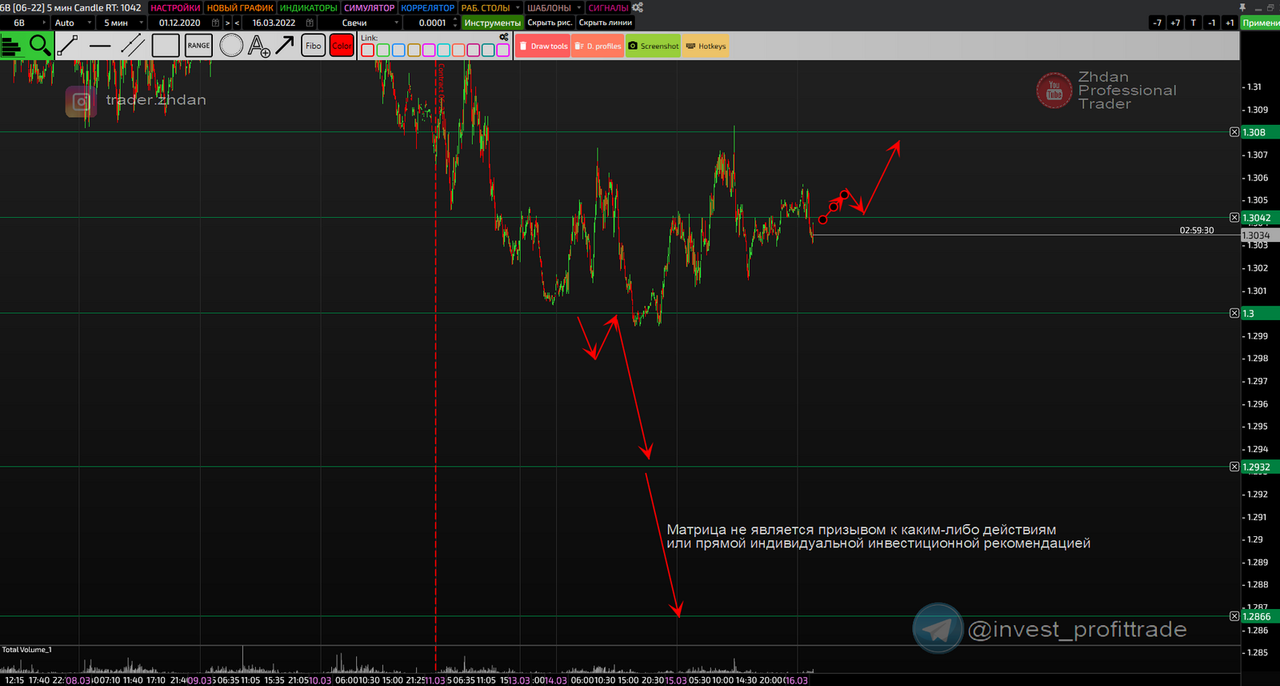This screenshot has height=686, width=1280.
Task: Open the НОВЫЙ ГРАФИК menu
Action: tap(240, 7)
